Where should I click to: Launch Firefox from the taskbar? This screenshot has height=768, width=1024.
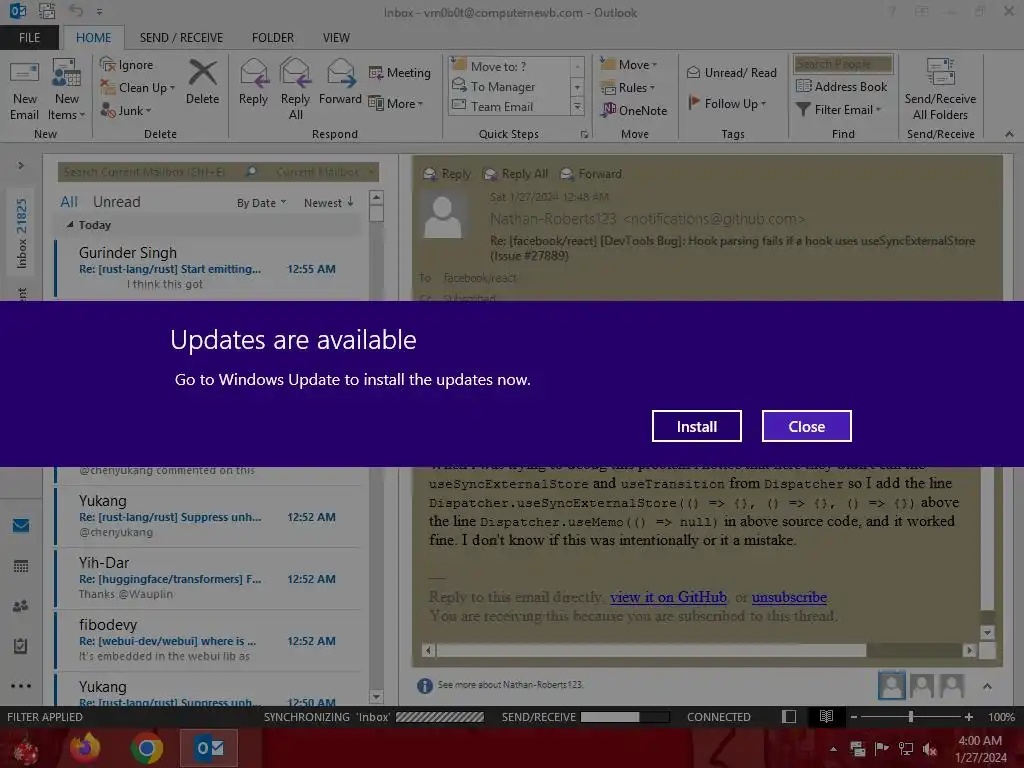86,748
